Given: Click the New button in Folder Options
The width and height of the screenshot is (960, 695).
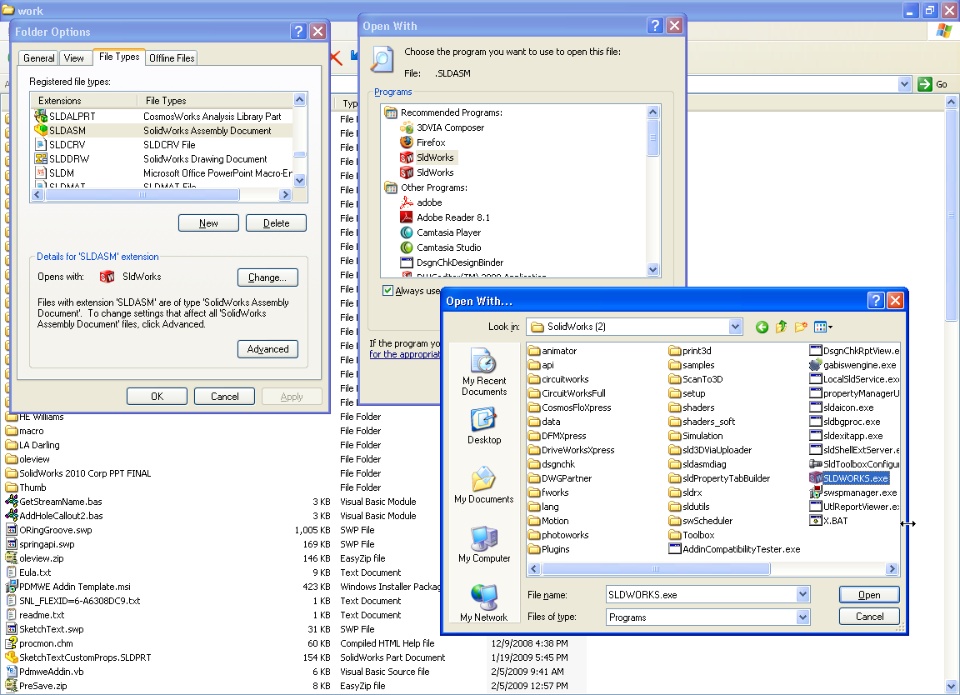Looking at the screenshot, I should (208, 224).
